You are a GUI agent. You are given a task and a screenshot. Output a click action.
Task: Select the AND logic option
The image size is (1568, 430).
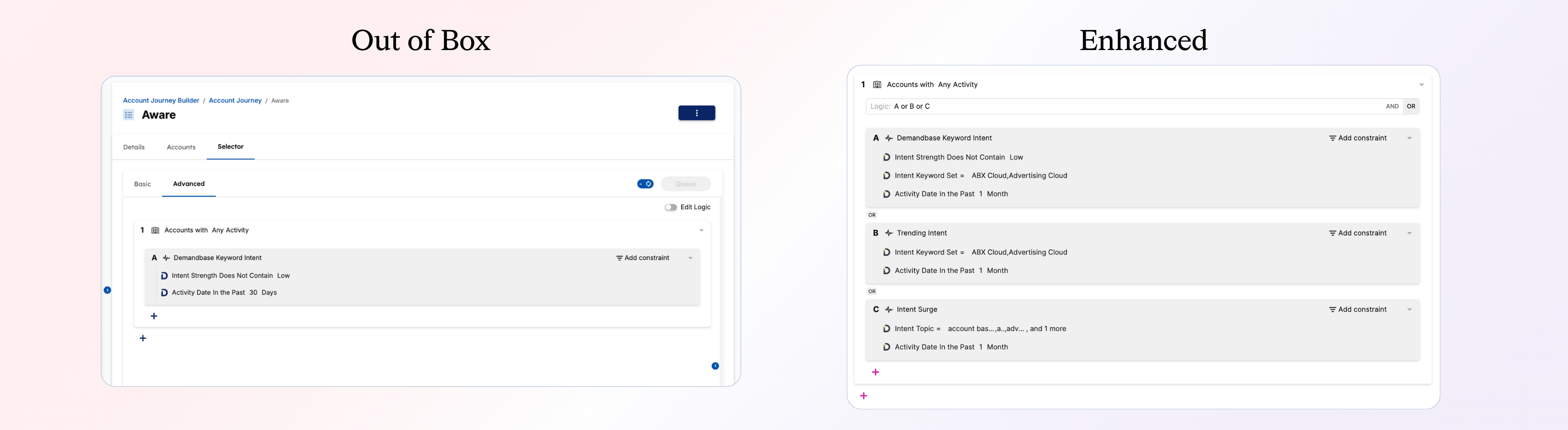pos(1392,107)
